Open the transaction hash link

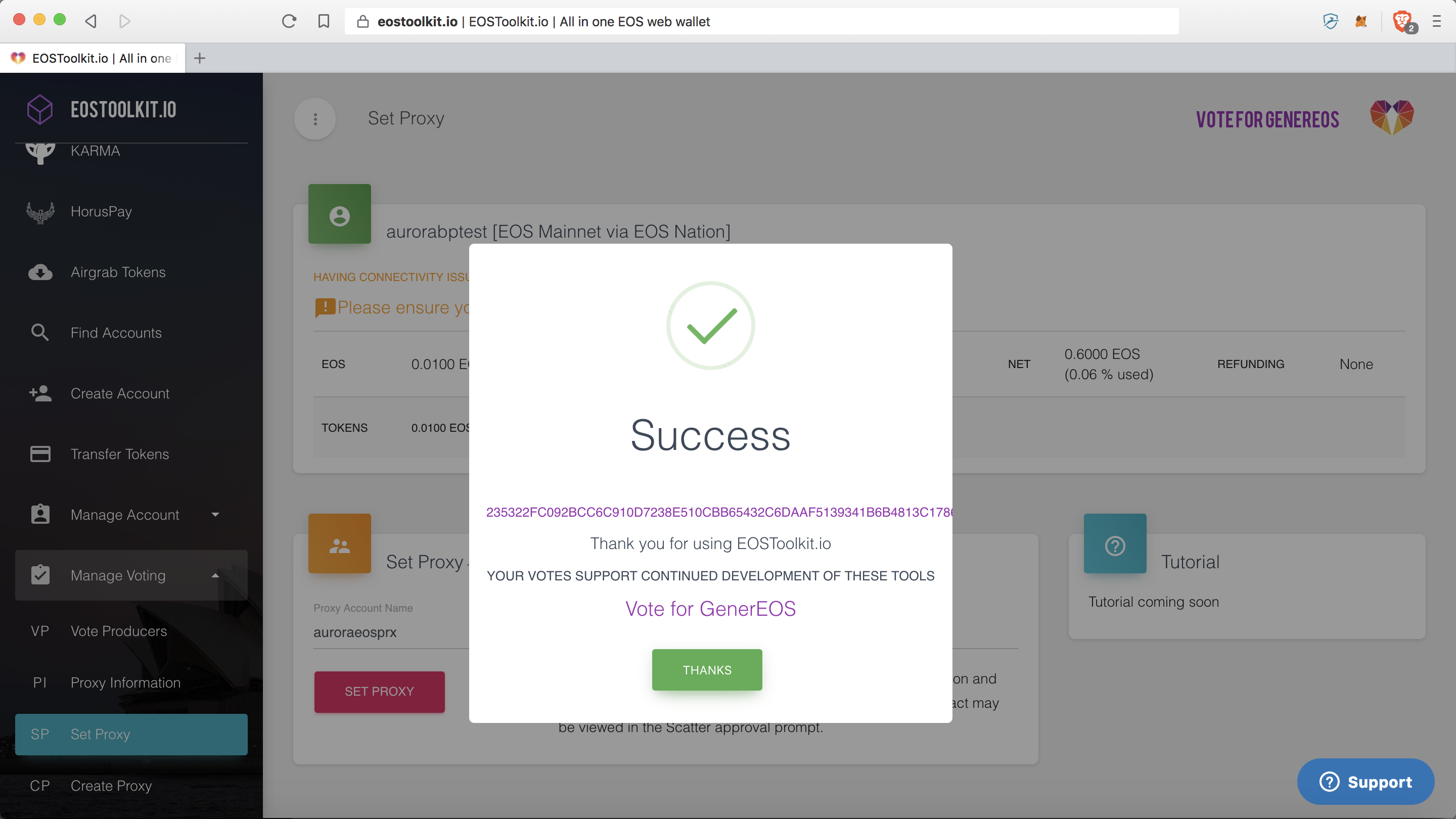pos(719,512)
